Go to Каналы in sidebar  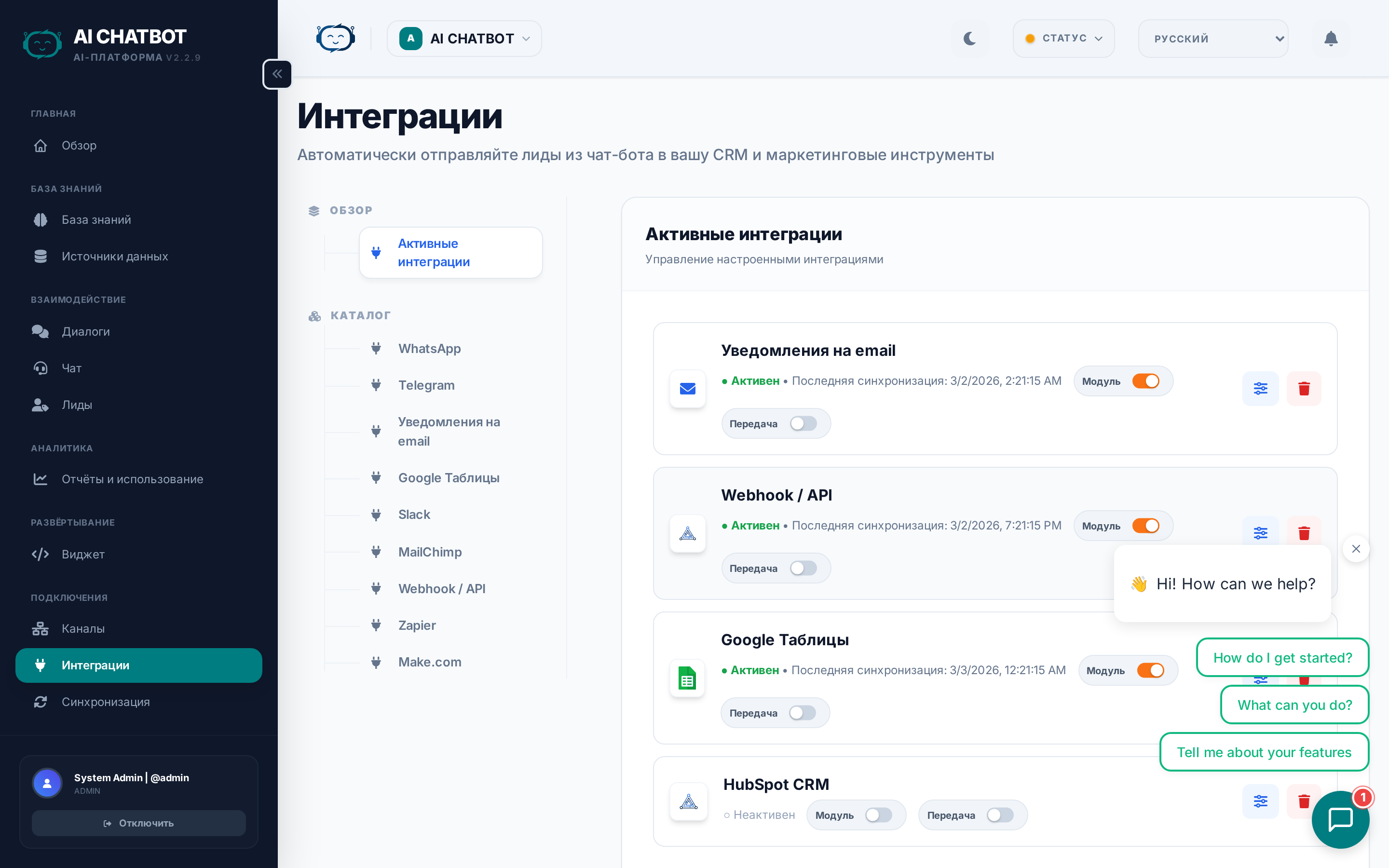click(82, 629)
